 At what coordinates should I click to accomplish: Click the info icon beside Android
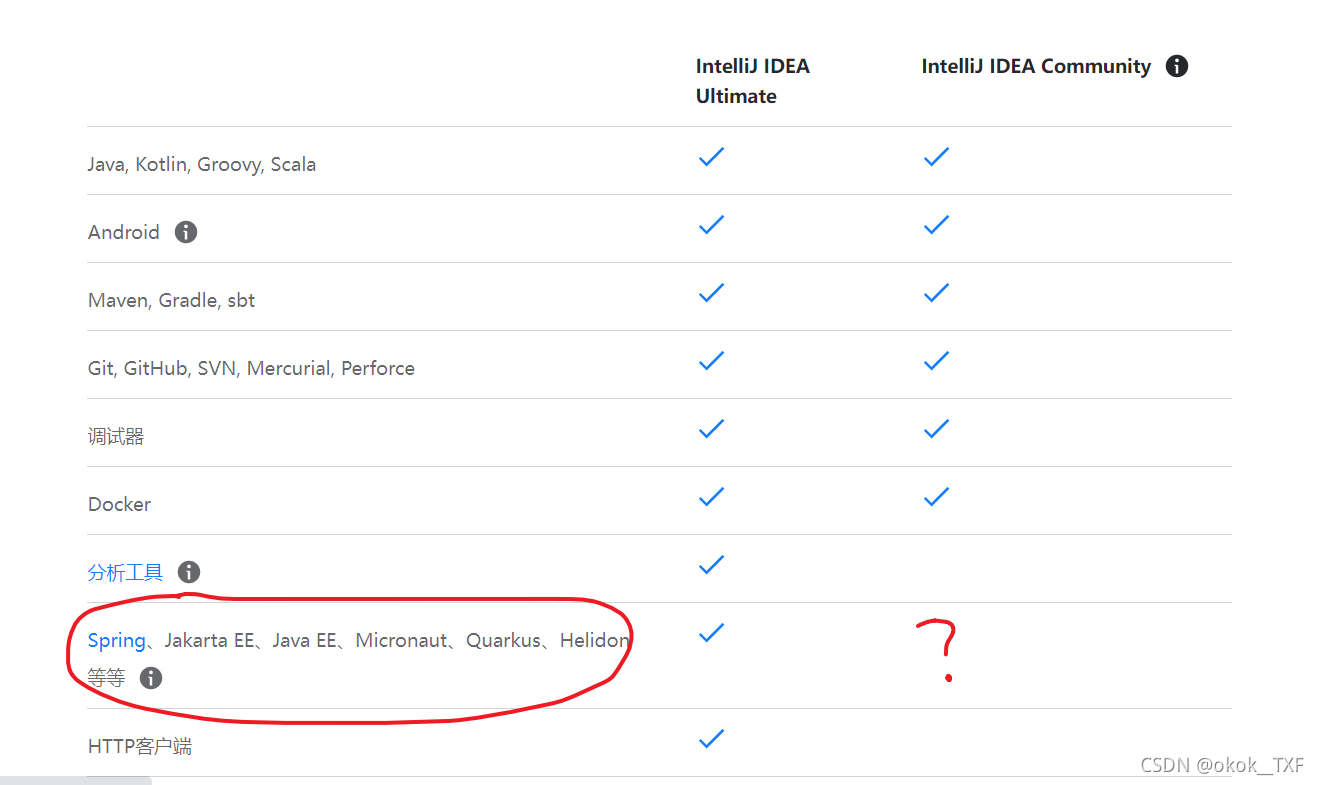click(x=186, y=232)
